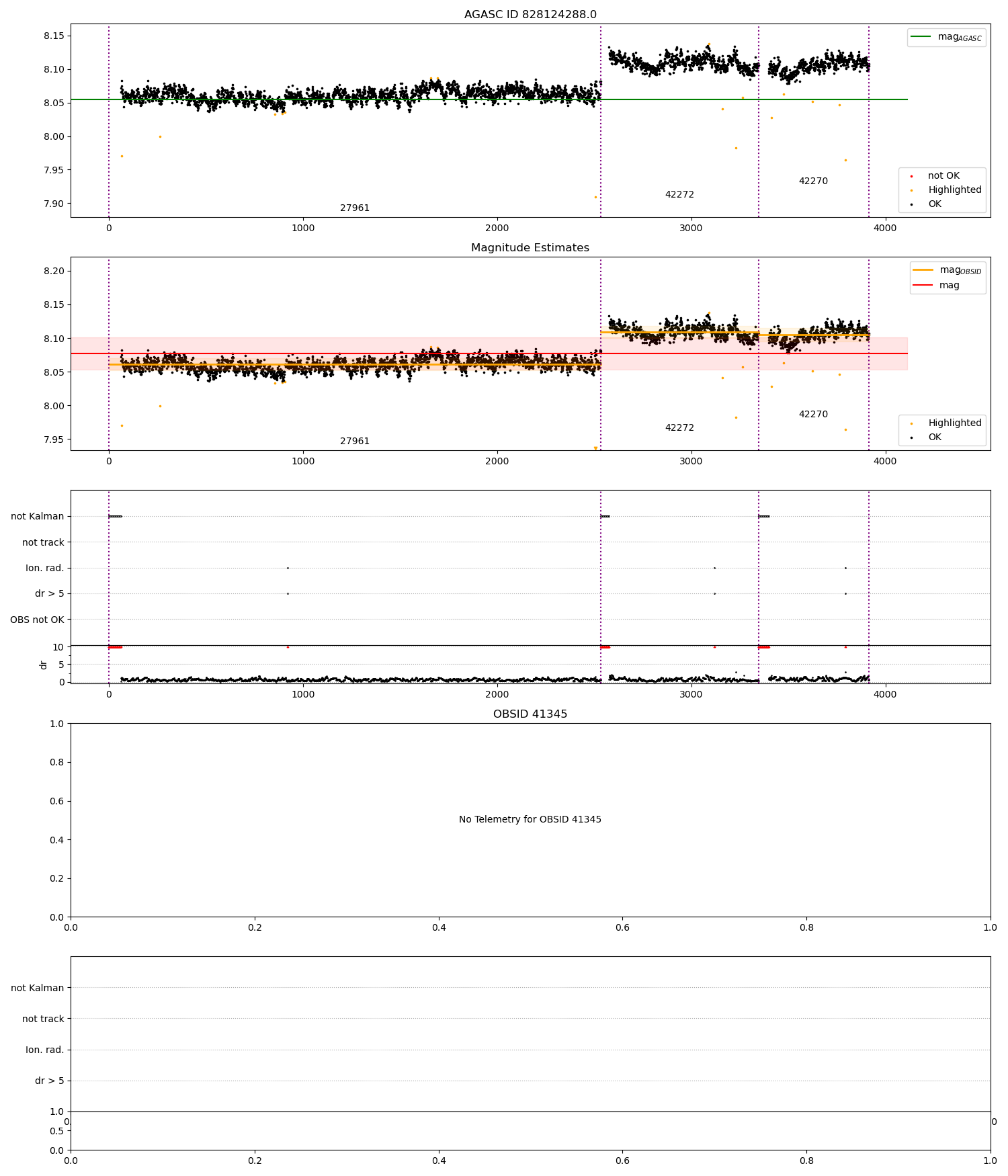1008x1176 pixels.
Task: Click the green line swatch for mag AGASC
Action: click(x=921, y=37)
